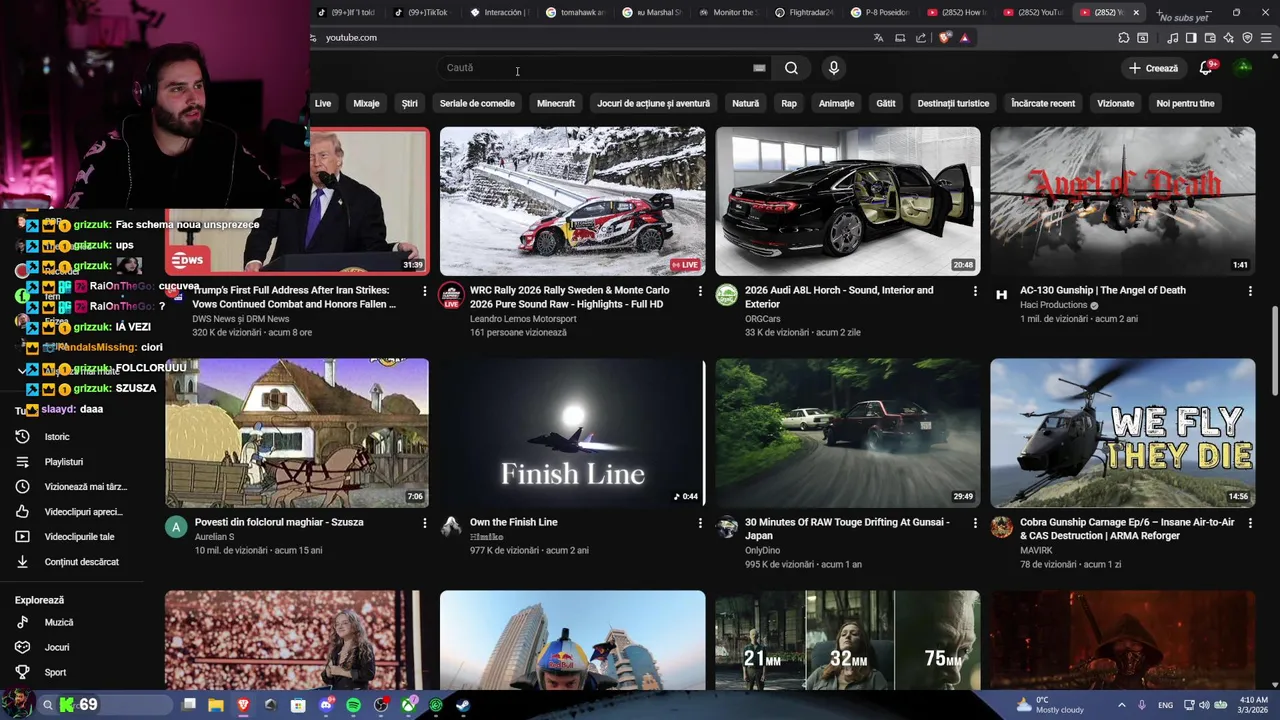Start voice search with the microphone icon
The image size is (1280, 720).
click(834, 68)
